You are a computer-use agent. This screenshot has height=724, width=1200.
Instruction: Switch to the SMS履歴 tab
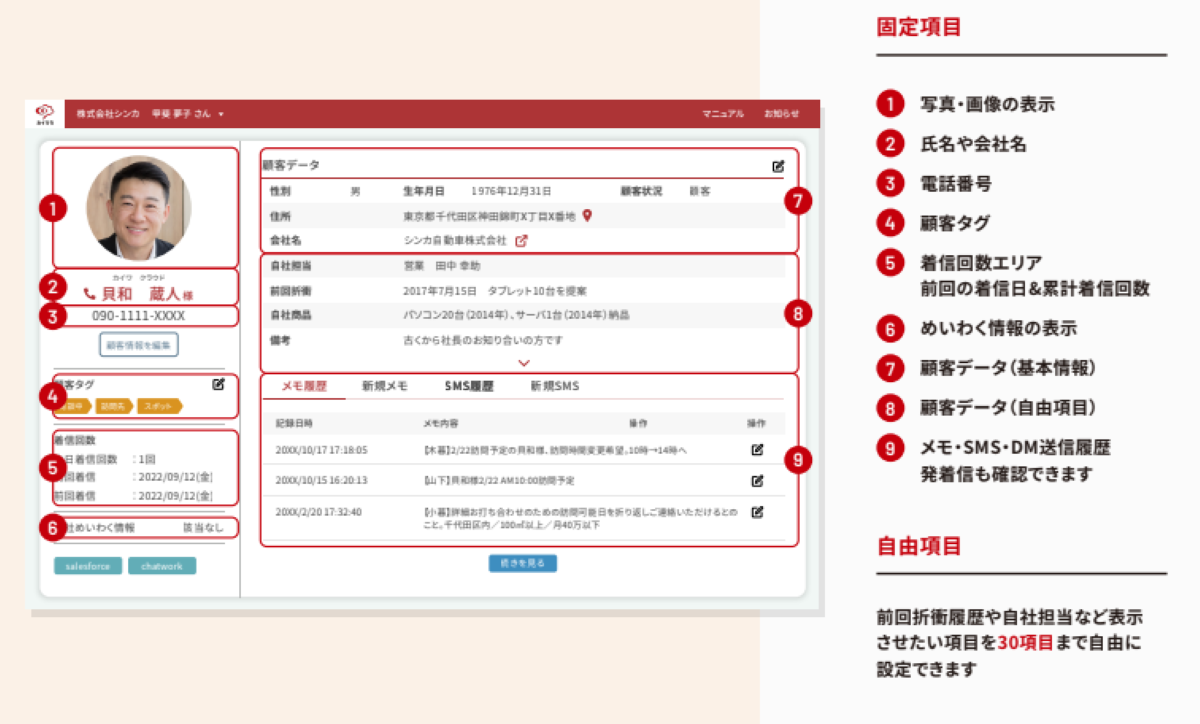click(469, 386)
